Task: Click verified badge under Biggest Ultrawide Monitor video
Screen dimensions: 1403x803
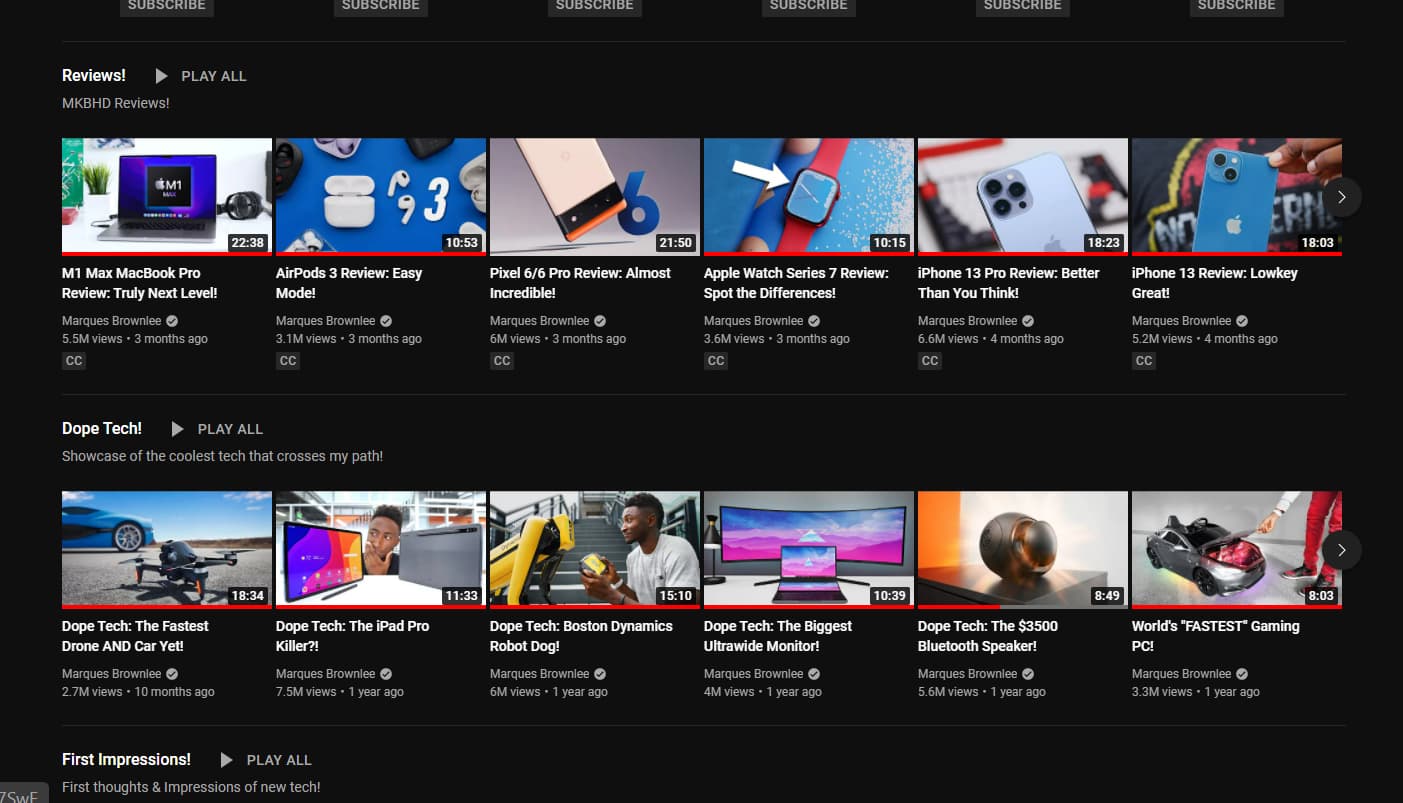Action: pyautogui.click(x=814, y=674)
